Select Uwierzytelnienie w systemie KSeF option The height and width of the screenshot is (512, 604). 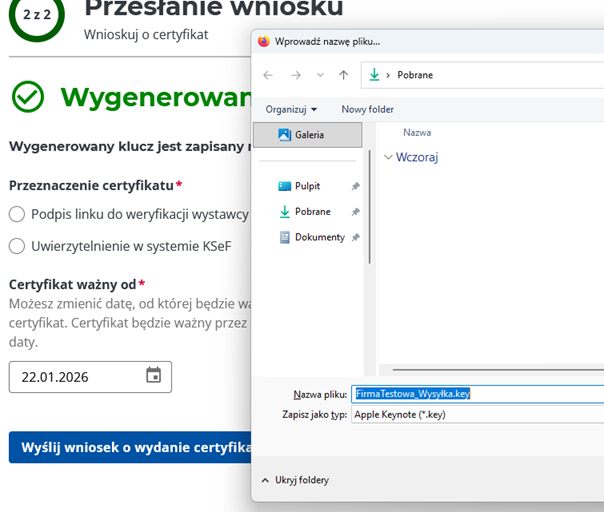point(17,246)
